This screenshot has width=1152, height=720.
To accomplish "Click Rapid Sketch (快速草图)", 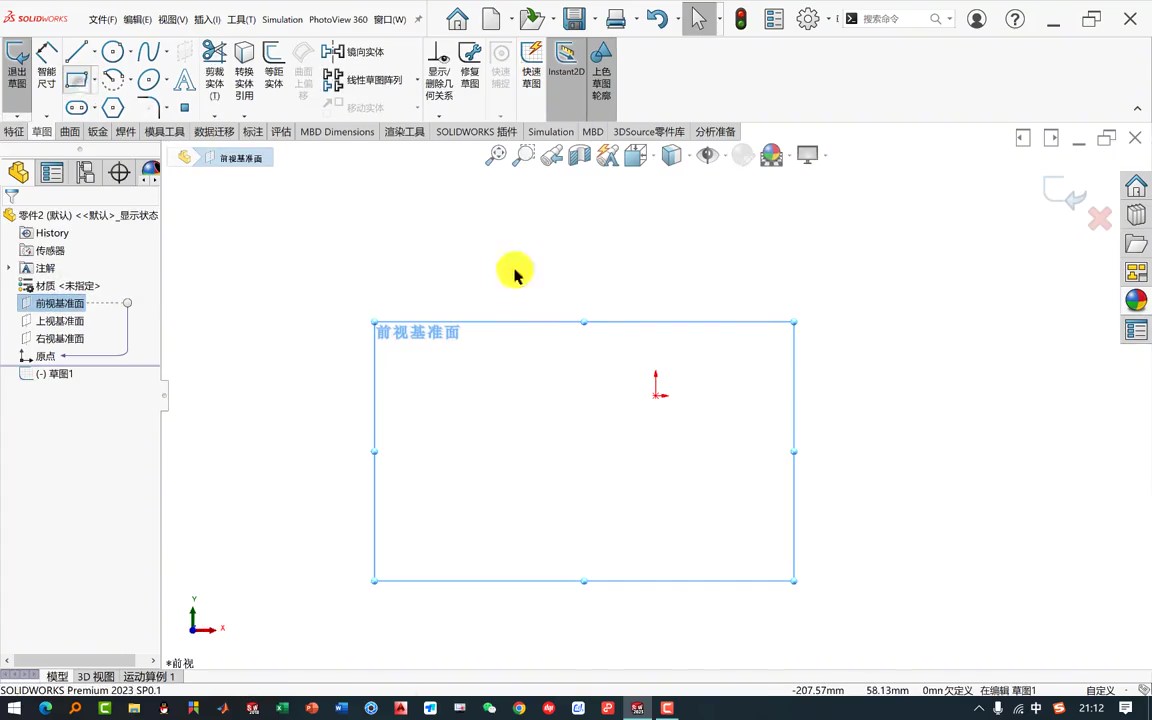I will [x=531, y=65].
